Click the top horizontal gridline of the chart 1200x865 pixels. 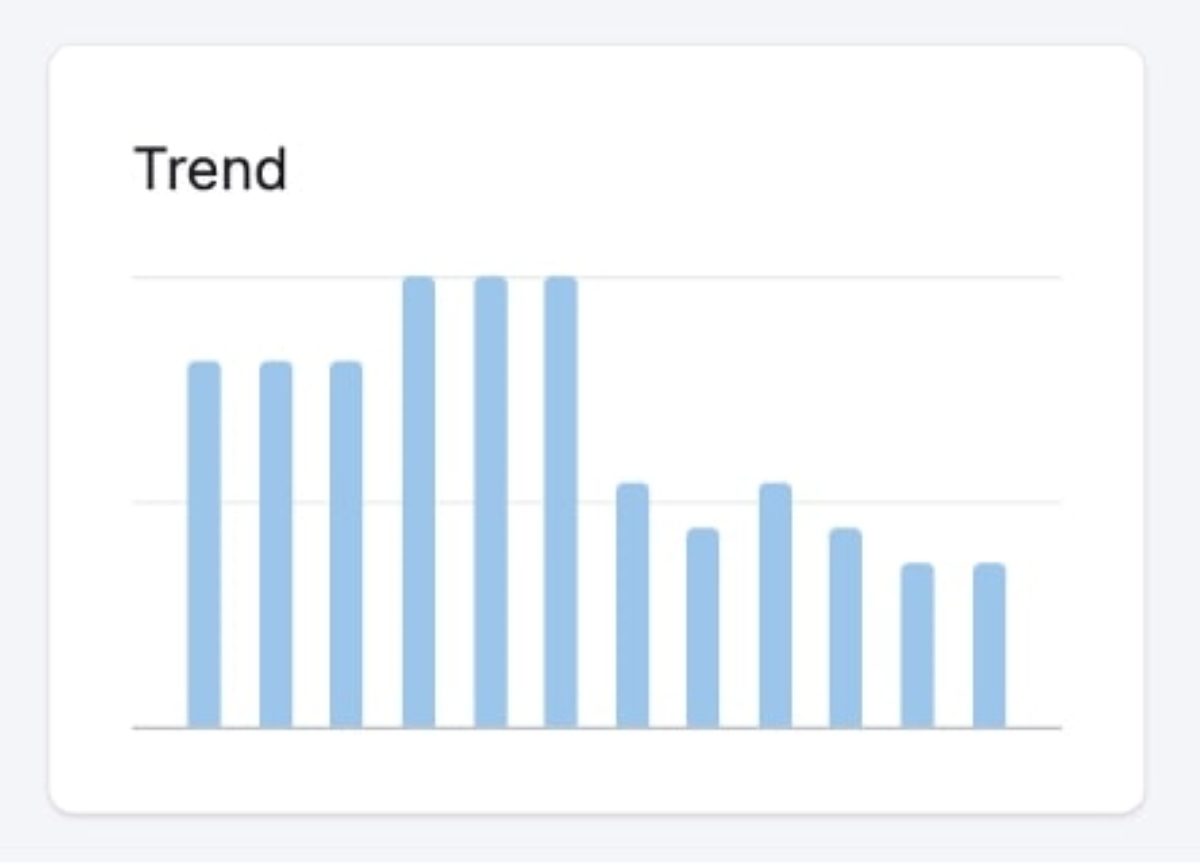tap(800, 277)
